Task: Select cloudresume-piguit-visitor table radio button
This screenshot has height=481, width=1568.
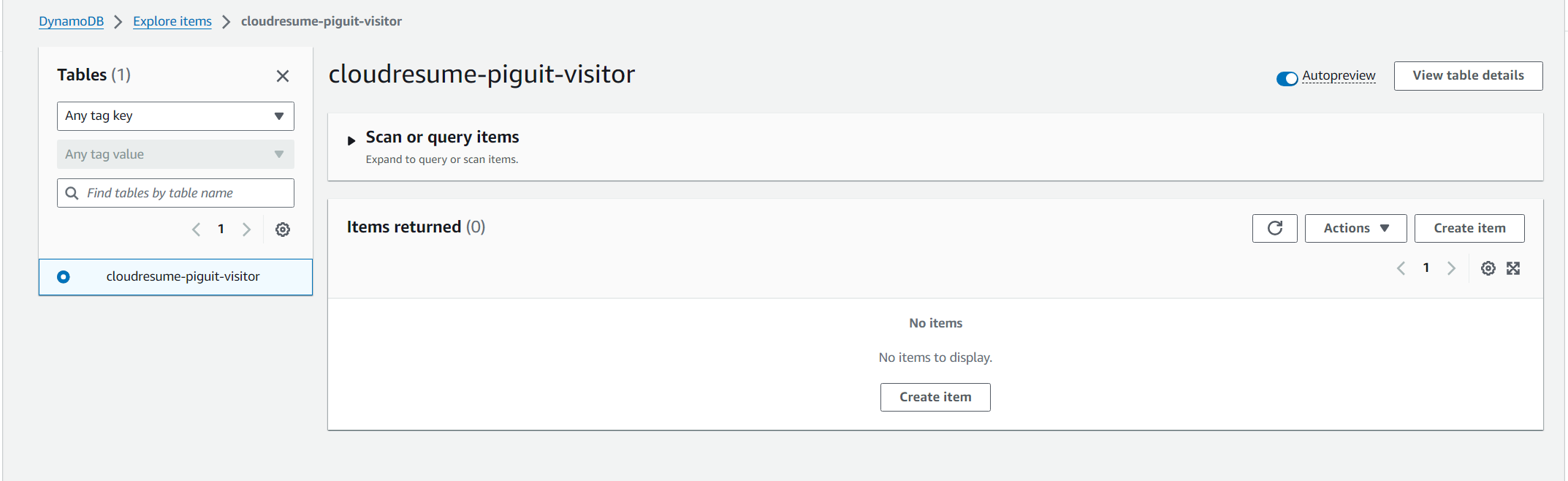Action: [x=64, y=276]
